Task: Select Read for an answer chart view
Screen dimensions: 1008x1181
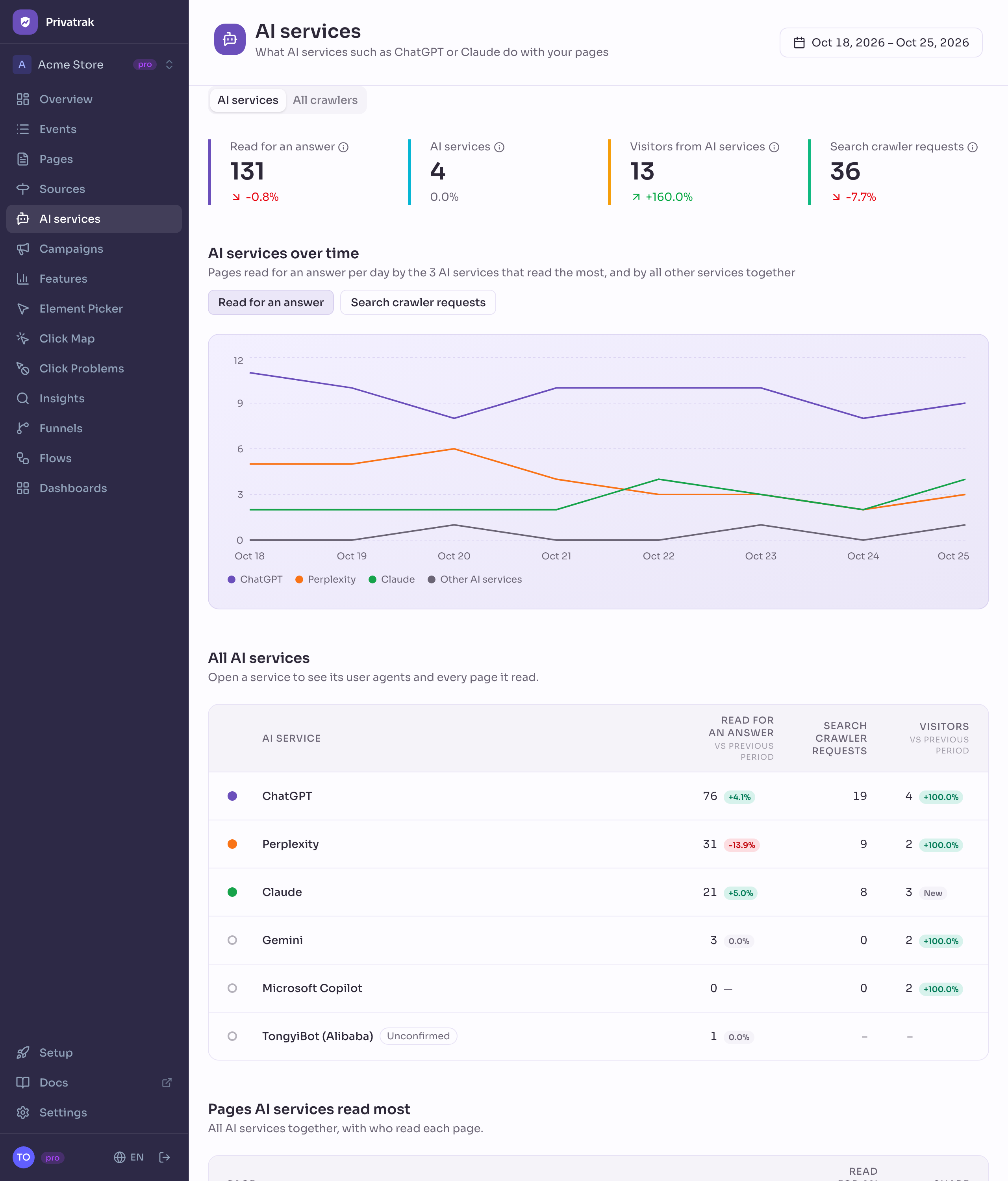Action: click(271, 302)
